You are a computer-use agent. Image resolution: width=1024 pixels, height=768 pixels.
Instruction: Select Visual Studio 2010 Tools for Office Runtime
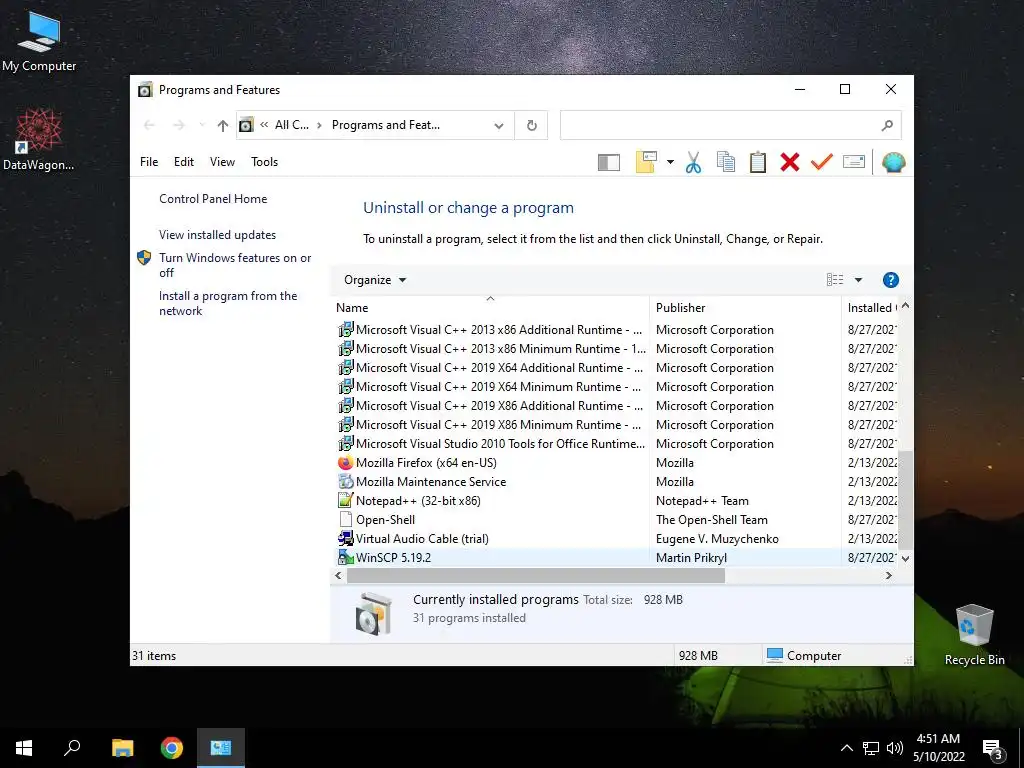tap(614, 444)
